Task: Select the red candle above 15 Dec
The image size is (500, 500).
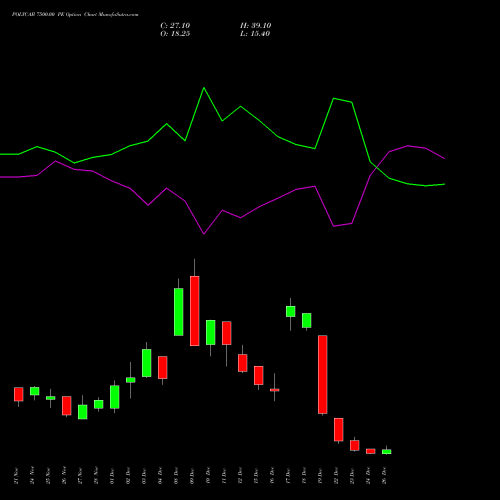Action: [259, 375]
